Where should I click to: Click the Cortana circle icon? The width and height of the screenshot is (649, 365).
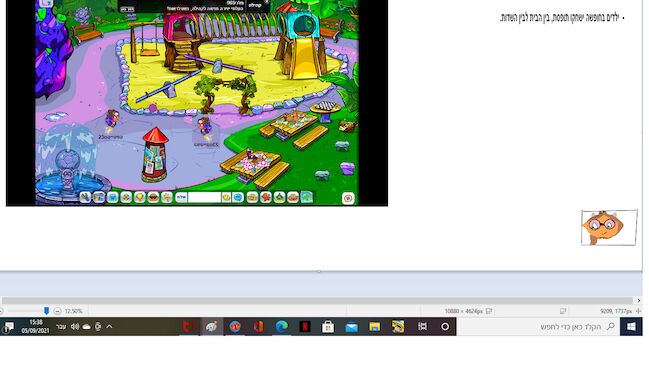click(x=445, y=327)
